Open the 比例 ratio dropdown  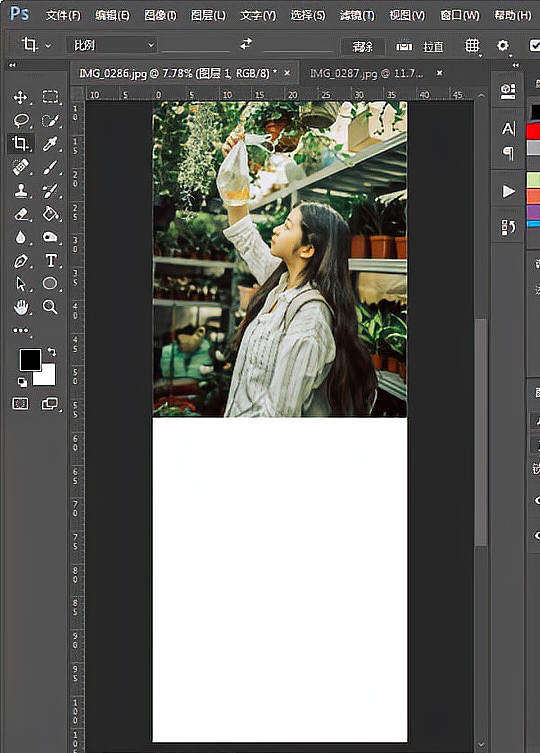click(111, 45)
